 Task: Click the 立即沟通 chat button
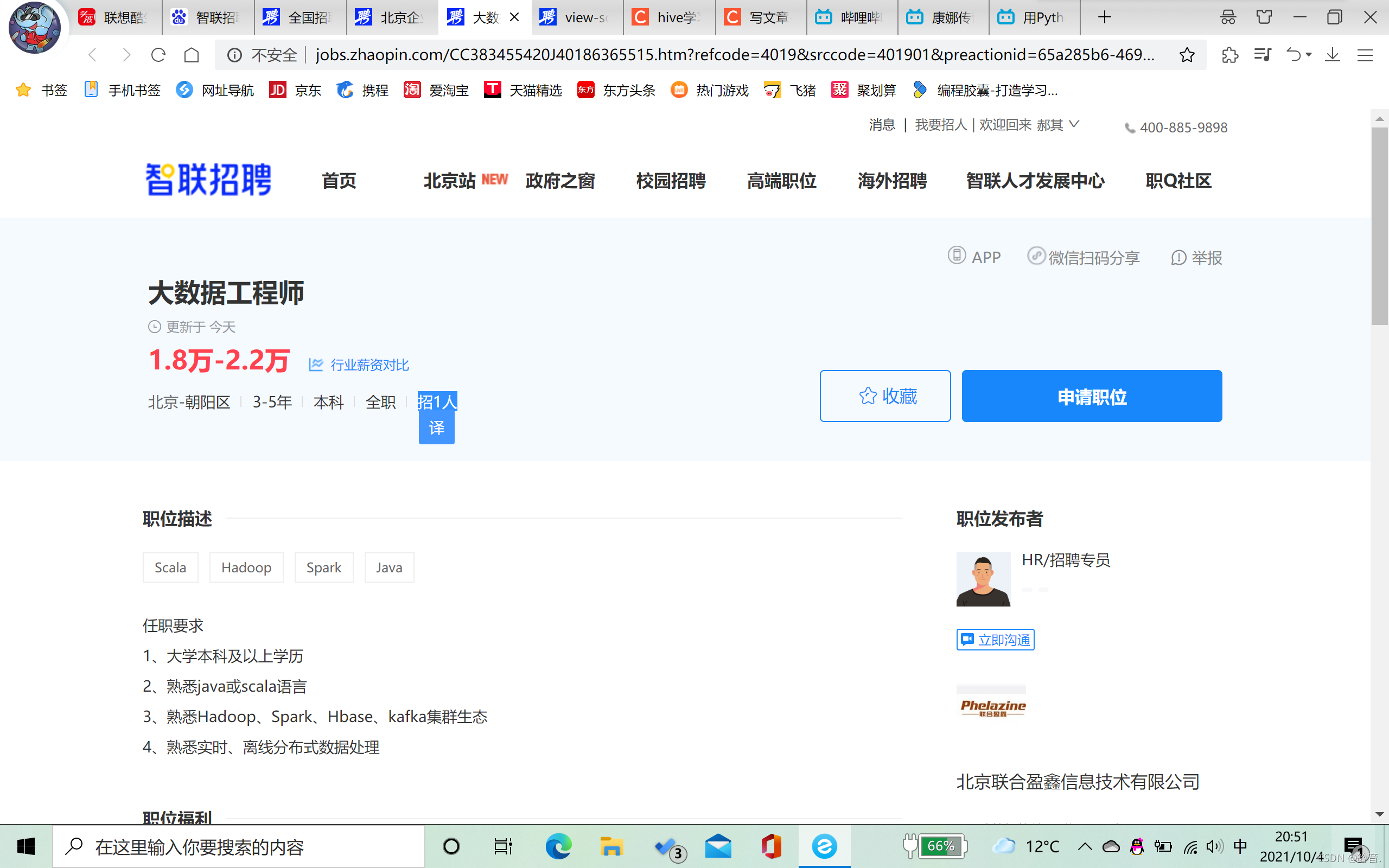[x=995, y=640]
